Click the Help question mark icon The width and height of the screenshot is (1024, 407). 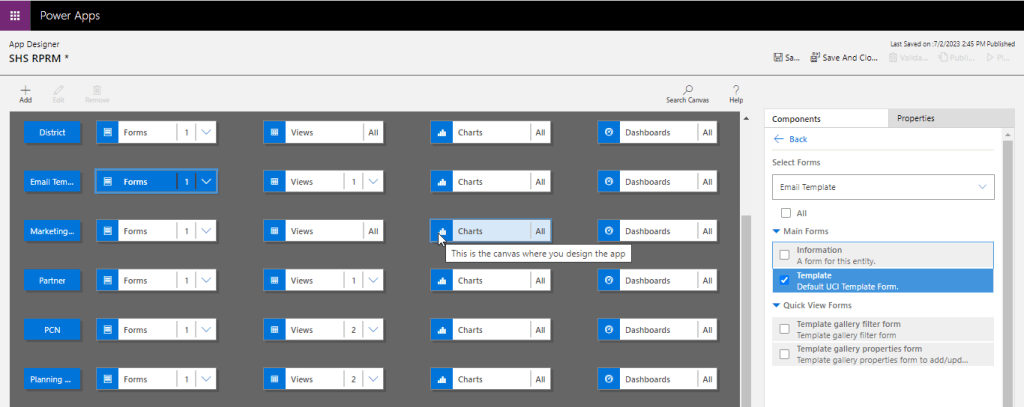[x=736, y=89]
